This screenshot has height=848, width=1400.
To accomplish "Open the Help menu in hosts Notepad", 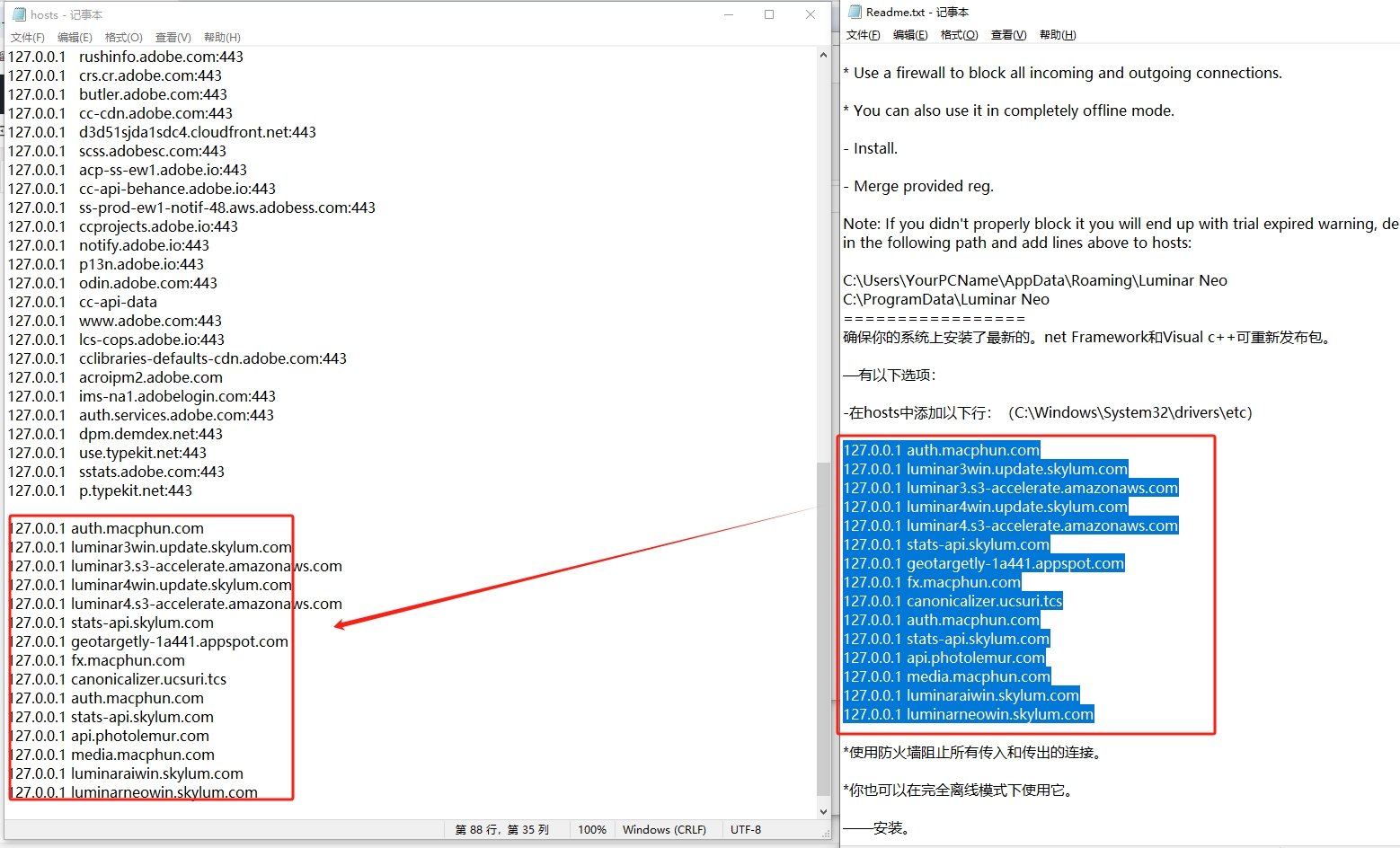I will 222,37.
